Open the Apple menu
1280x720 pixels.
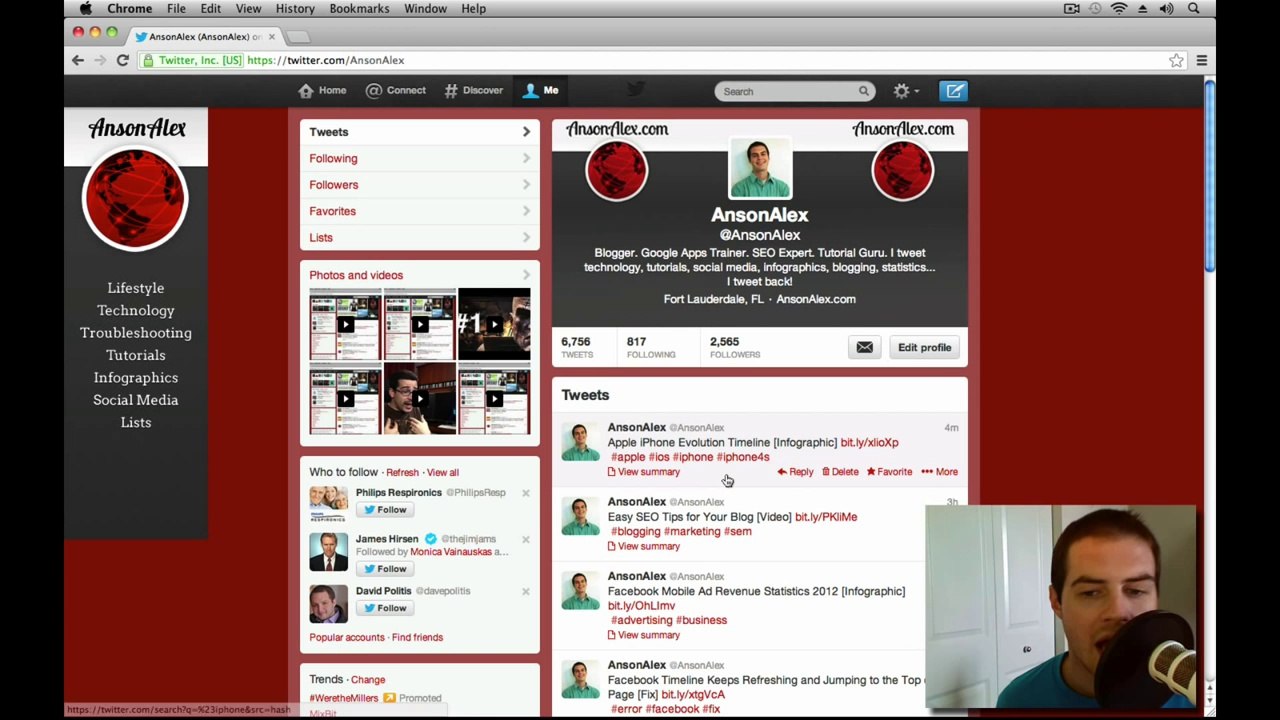[86, 9]
